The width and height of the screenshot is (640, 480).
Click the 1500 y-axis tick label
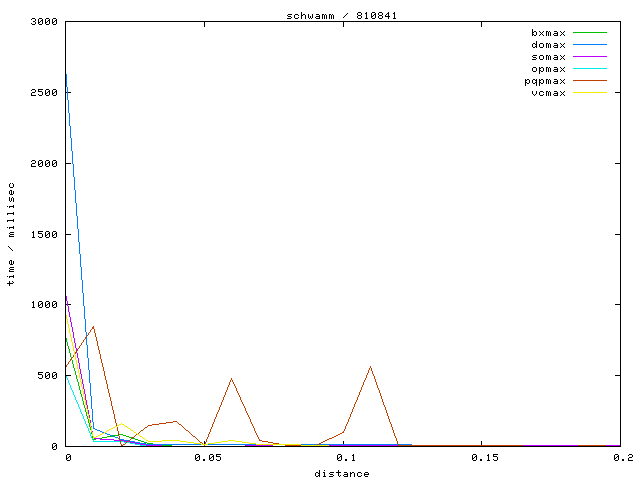click(x=45, y=234)
